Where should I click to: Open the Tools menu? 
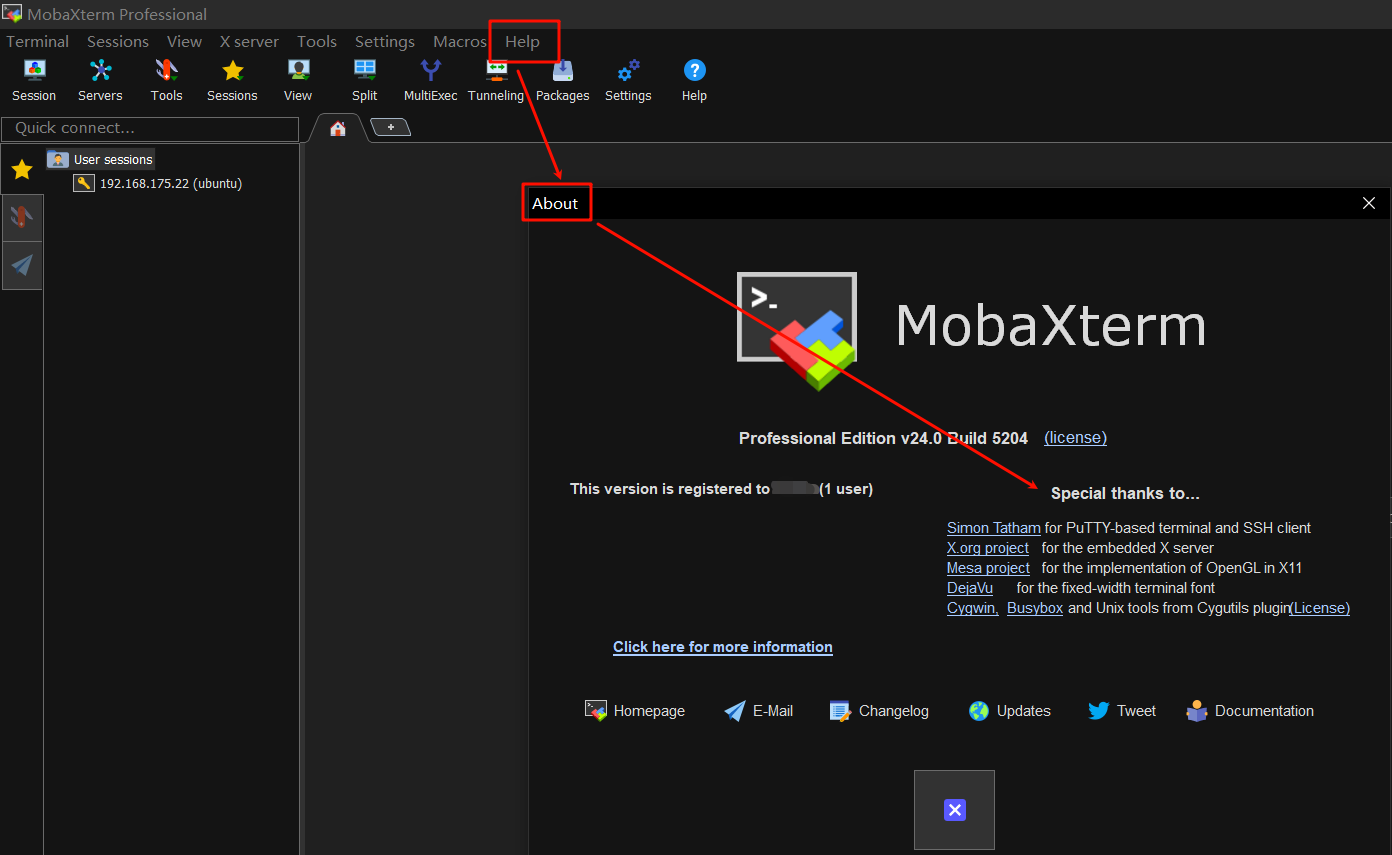click(317, 41)
